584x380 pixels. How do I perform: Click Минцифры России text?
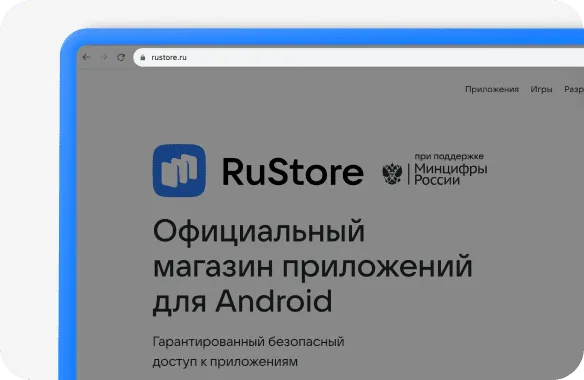point(451,174)
